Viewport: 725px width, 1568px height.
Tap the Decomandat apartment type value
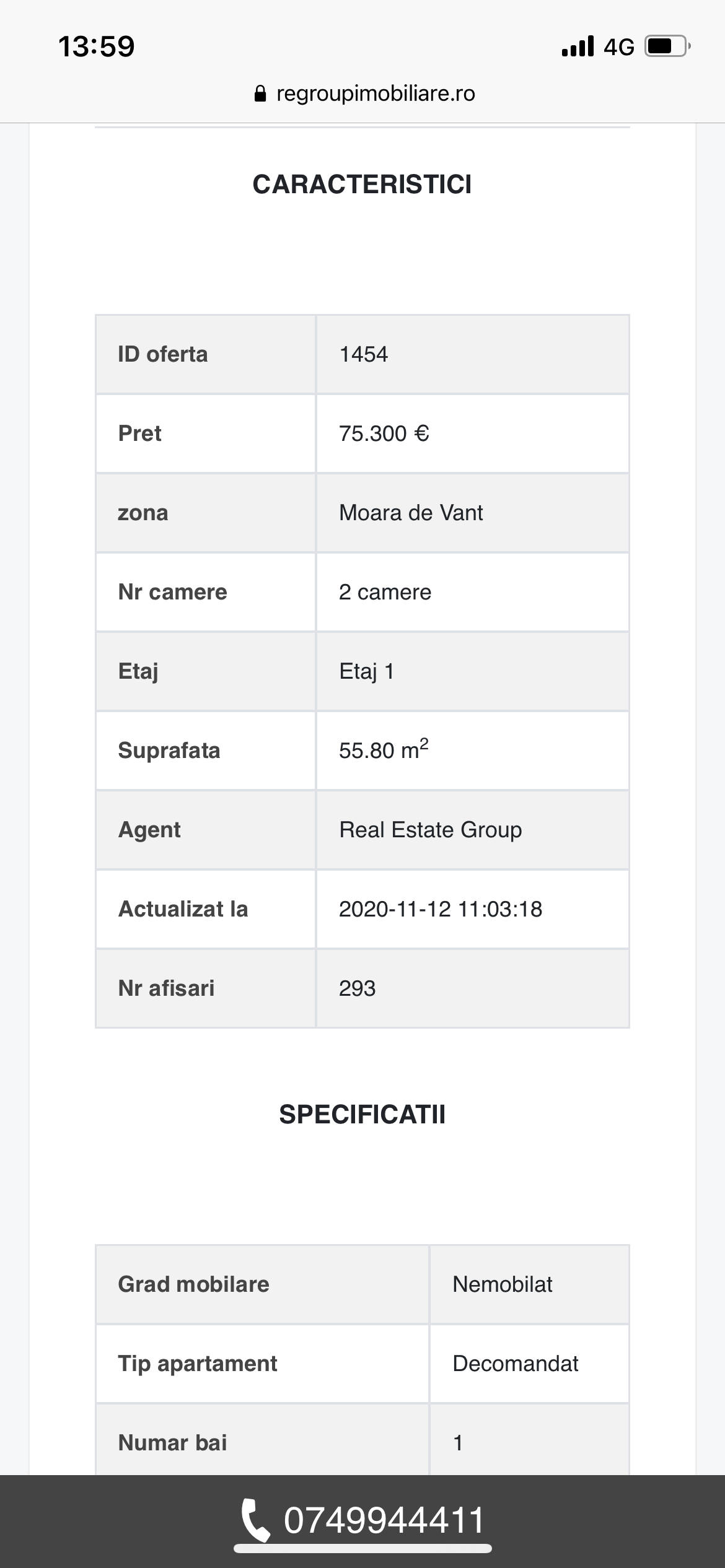click(x=516, y=1364)
